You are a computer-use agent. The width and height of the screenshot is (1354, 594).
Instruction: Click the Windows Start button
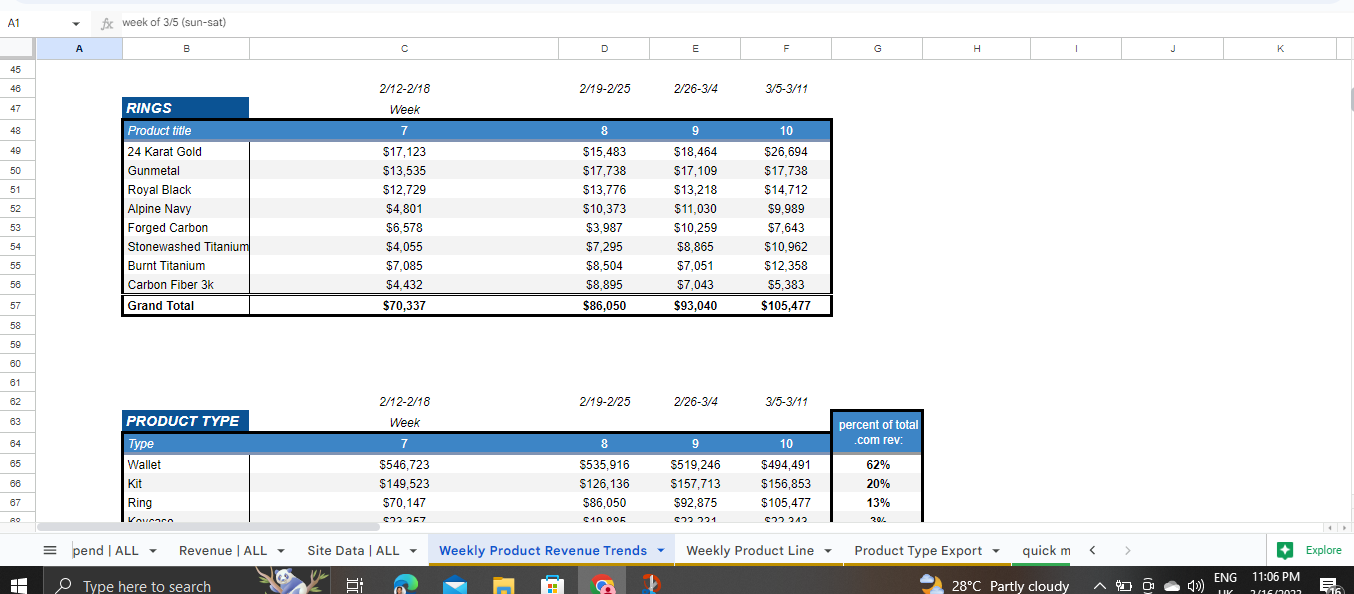(x=22, y=585)
